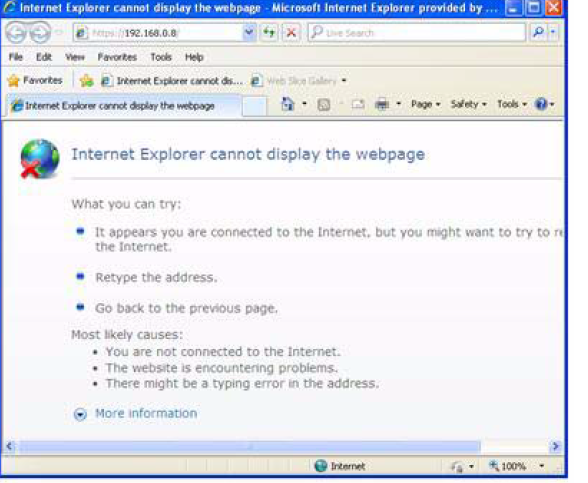
Task: Click the Add to Favorites bar icon
Action: click(87, 81)
